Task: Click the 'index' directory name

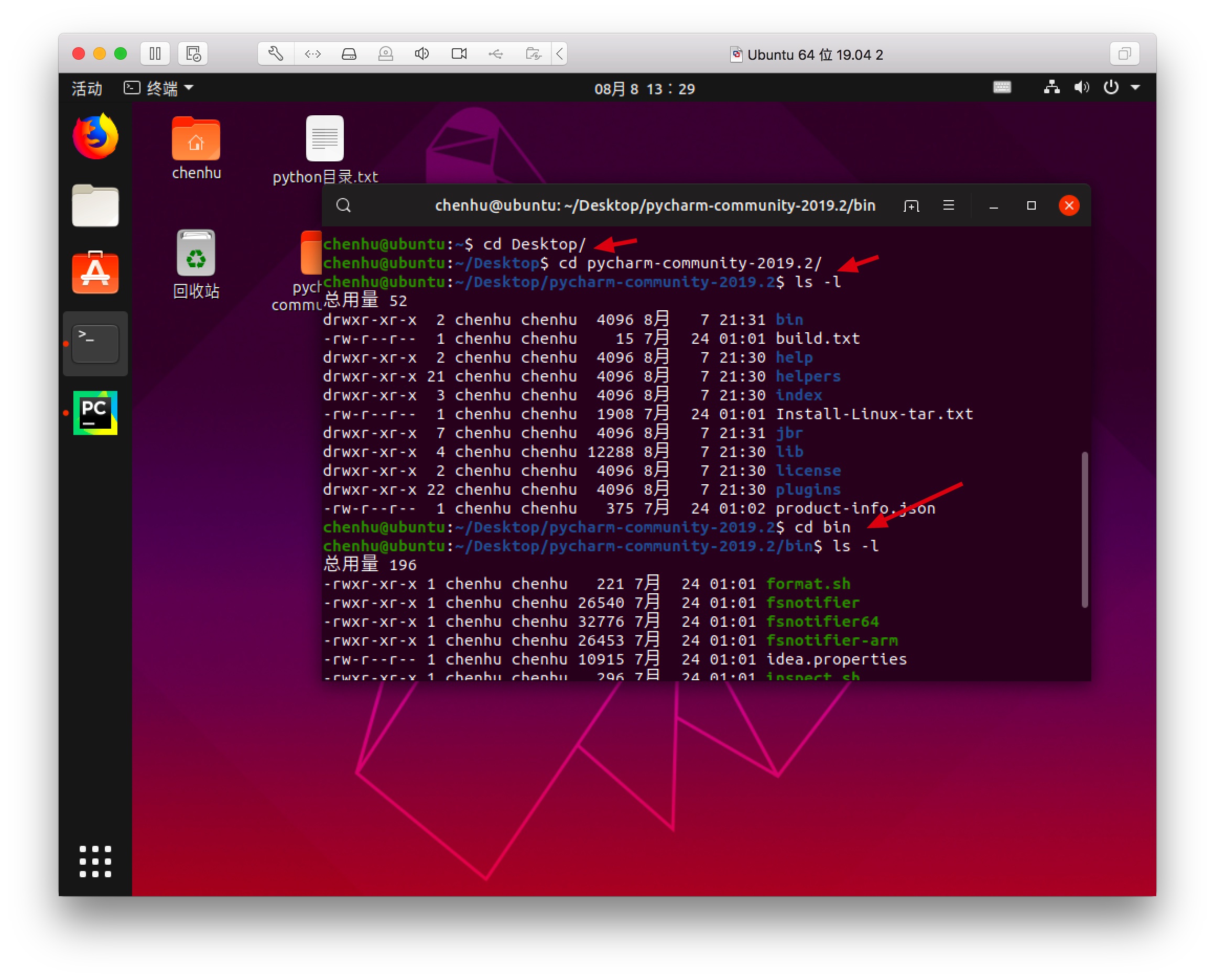Action: tap(799, 395)
